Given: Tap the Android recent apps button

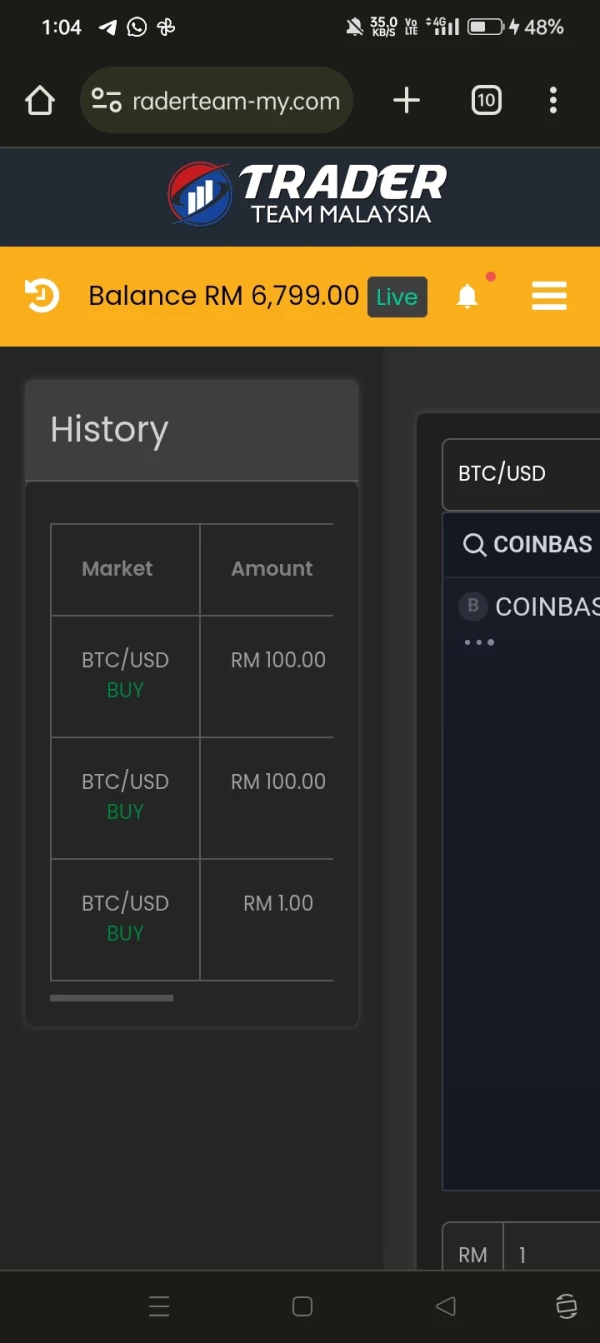Looking at the screenshot, I should tap(159, 1306).
